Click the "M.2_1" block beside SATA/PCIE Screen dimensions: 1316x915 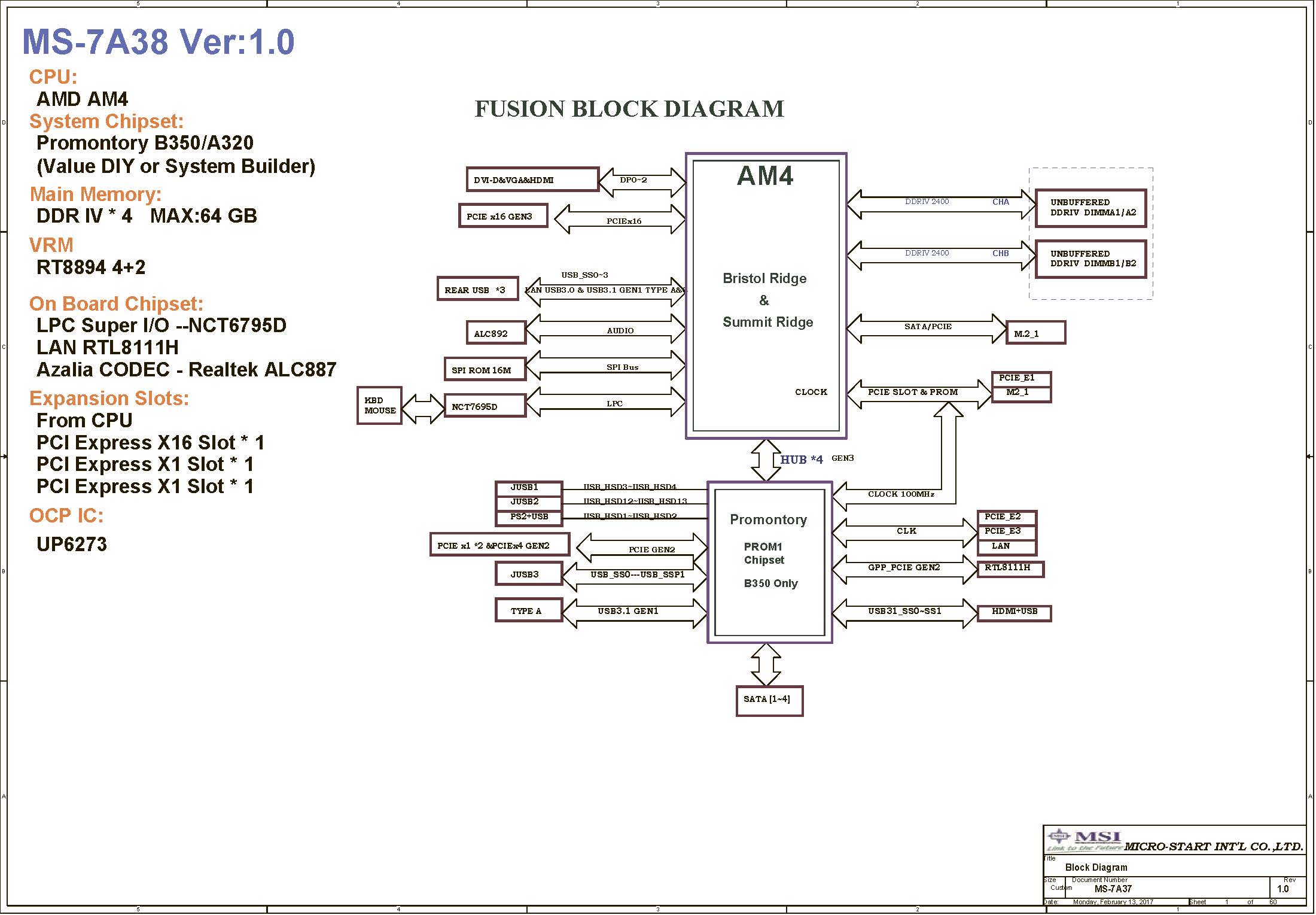(1036, 333)
